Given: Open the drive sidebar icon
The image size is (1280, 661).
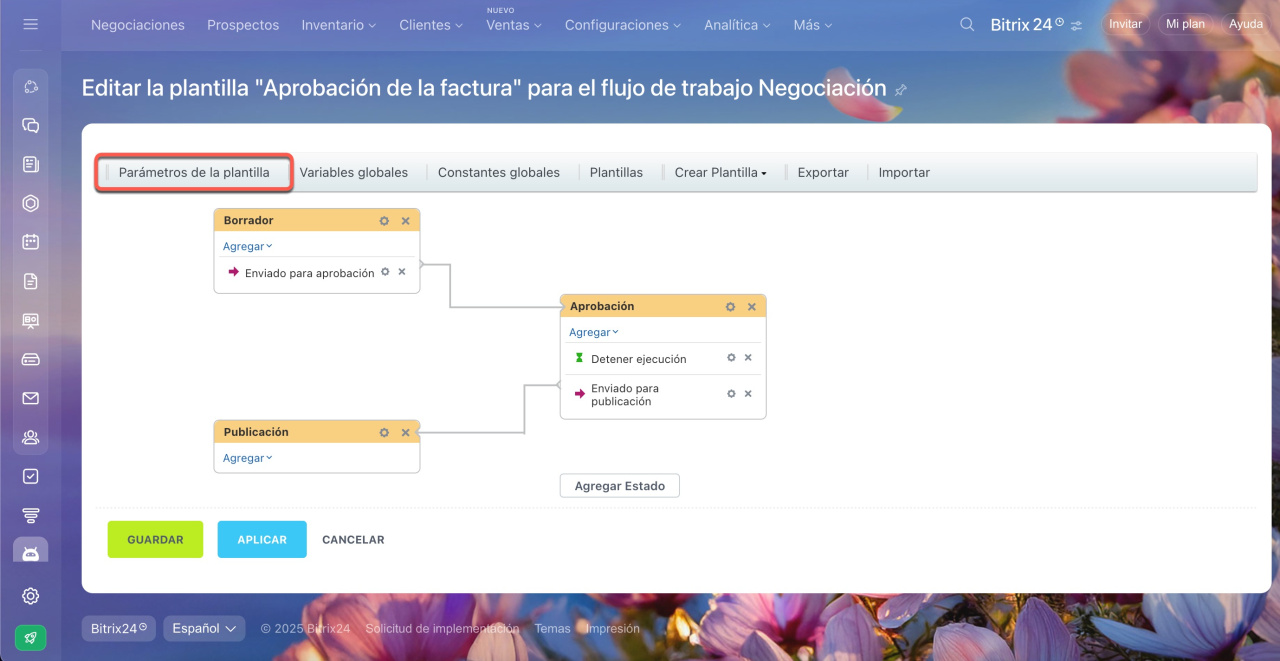Looking at the screenshot, I should coord(31,359).
